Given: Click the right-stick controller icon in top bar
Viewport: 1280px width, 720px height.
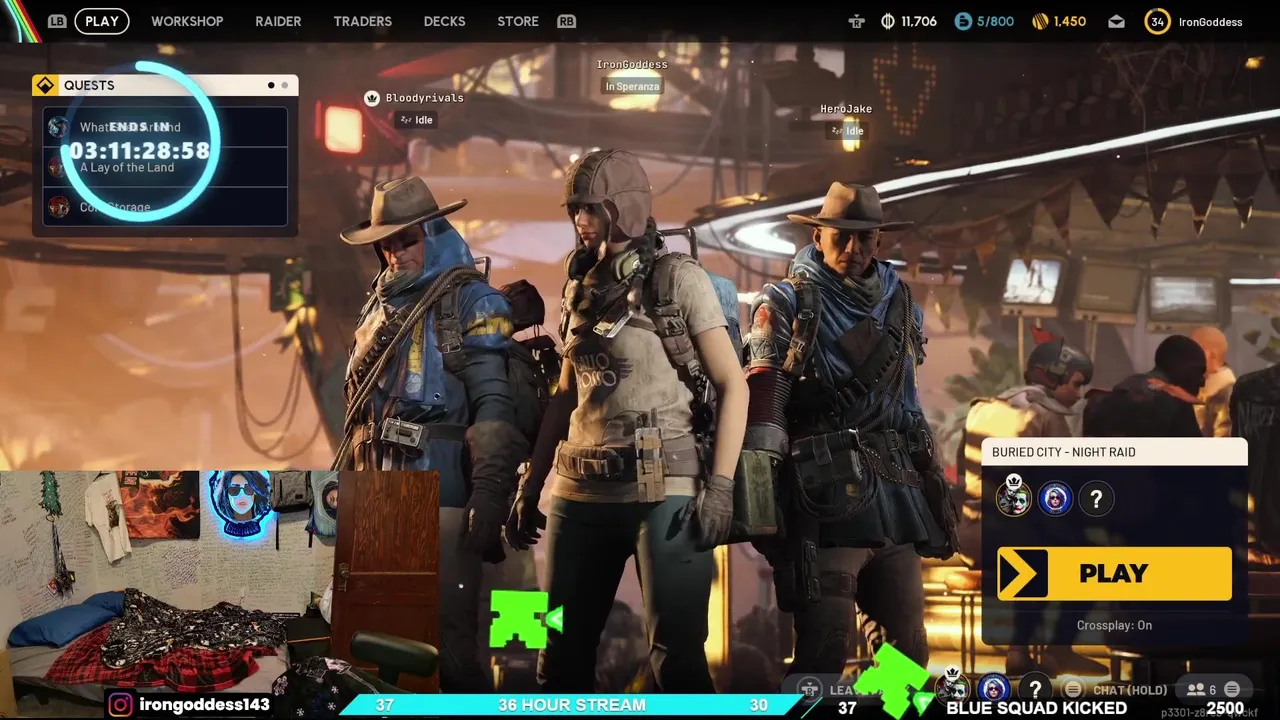Looking at the screenshot, I should (x=856, y=21).
